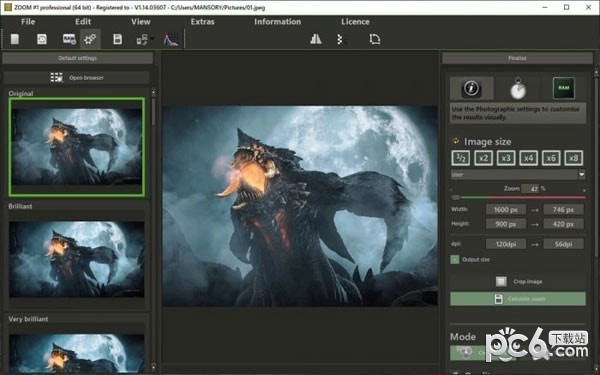Click the Finalise panel header button
Viewport: 600px width, 375px height.
coord(517,58)
